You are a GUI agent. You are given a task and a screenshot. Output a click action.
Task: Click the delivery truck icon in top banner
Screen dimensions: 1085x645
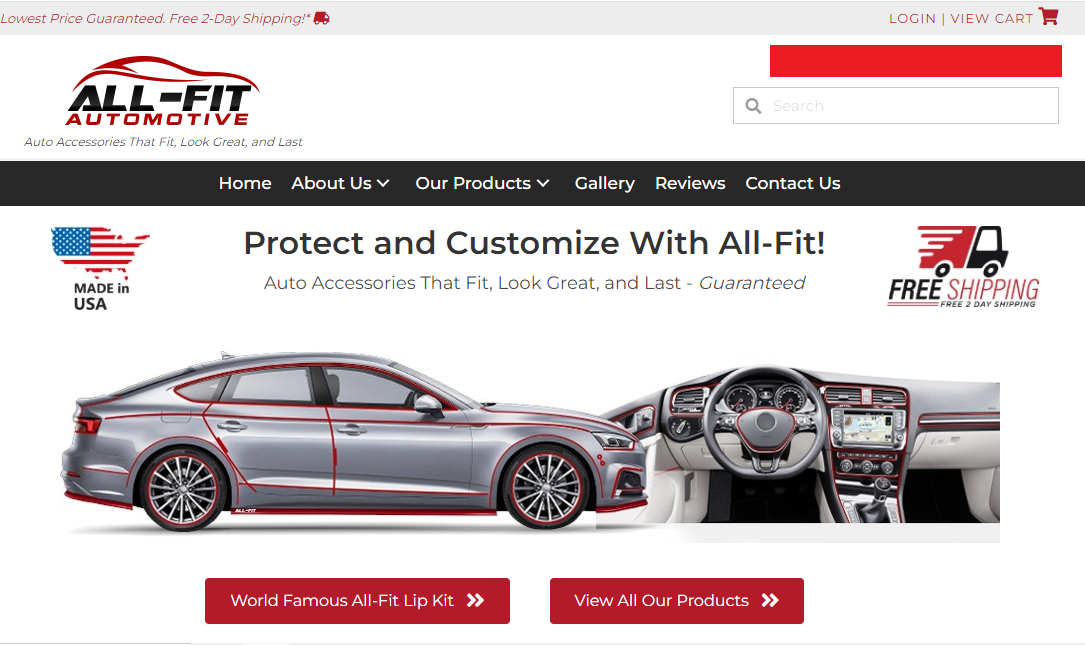pos(322,19)
